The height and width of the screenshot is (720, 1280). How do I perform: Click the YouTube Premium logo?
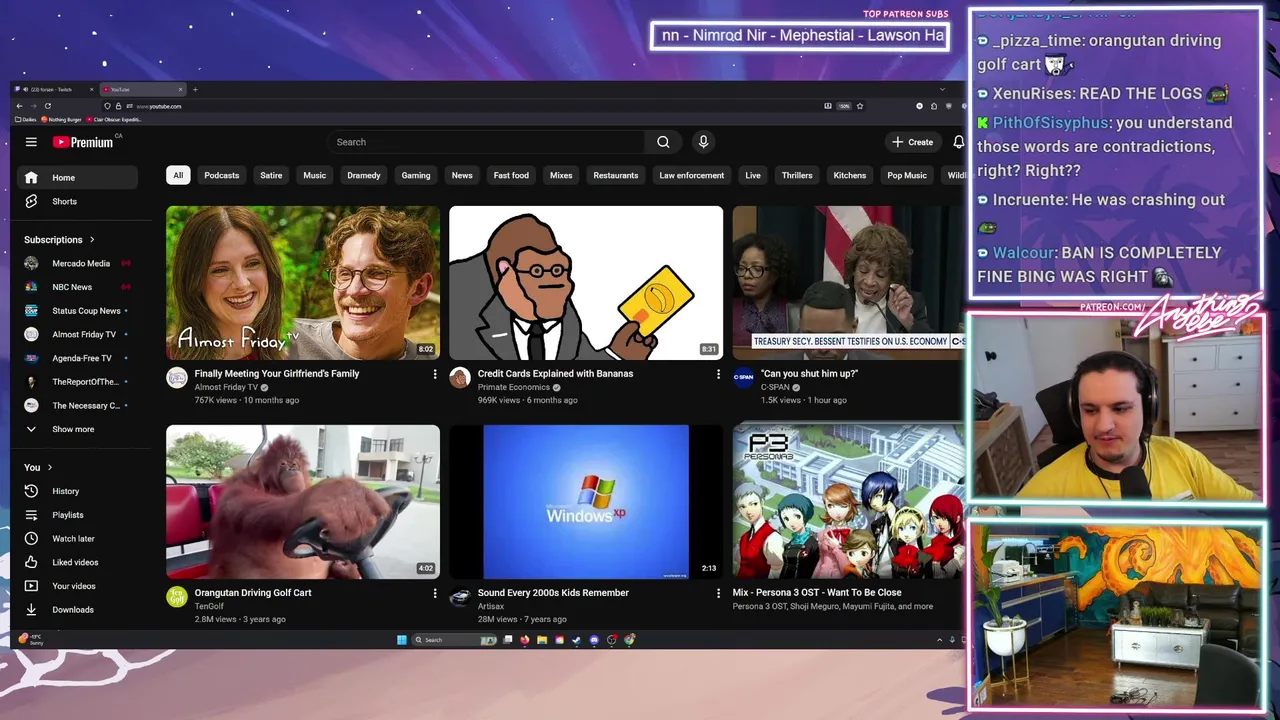pos(83,142)
